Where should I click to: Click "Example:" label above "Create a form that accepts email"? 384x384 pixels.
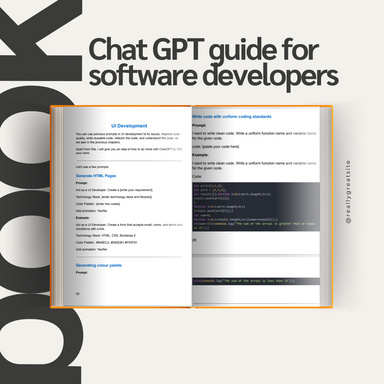click(82, 218)
